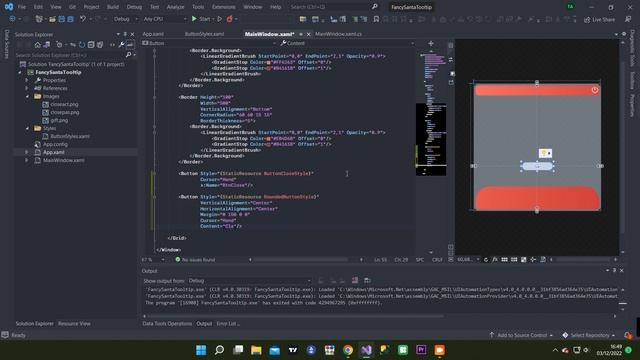Click Clear All icon in Output panel
This screenshot has width=640, height=360.
click(355, 280)
